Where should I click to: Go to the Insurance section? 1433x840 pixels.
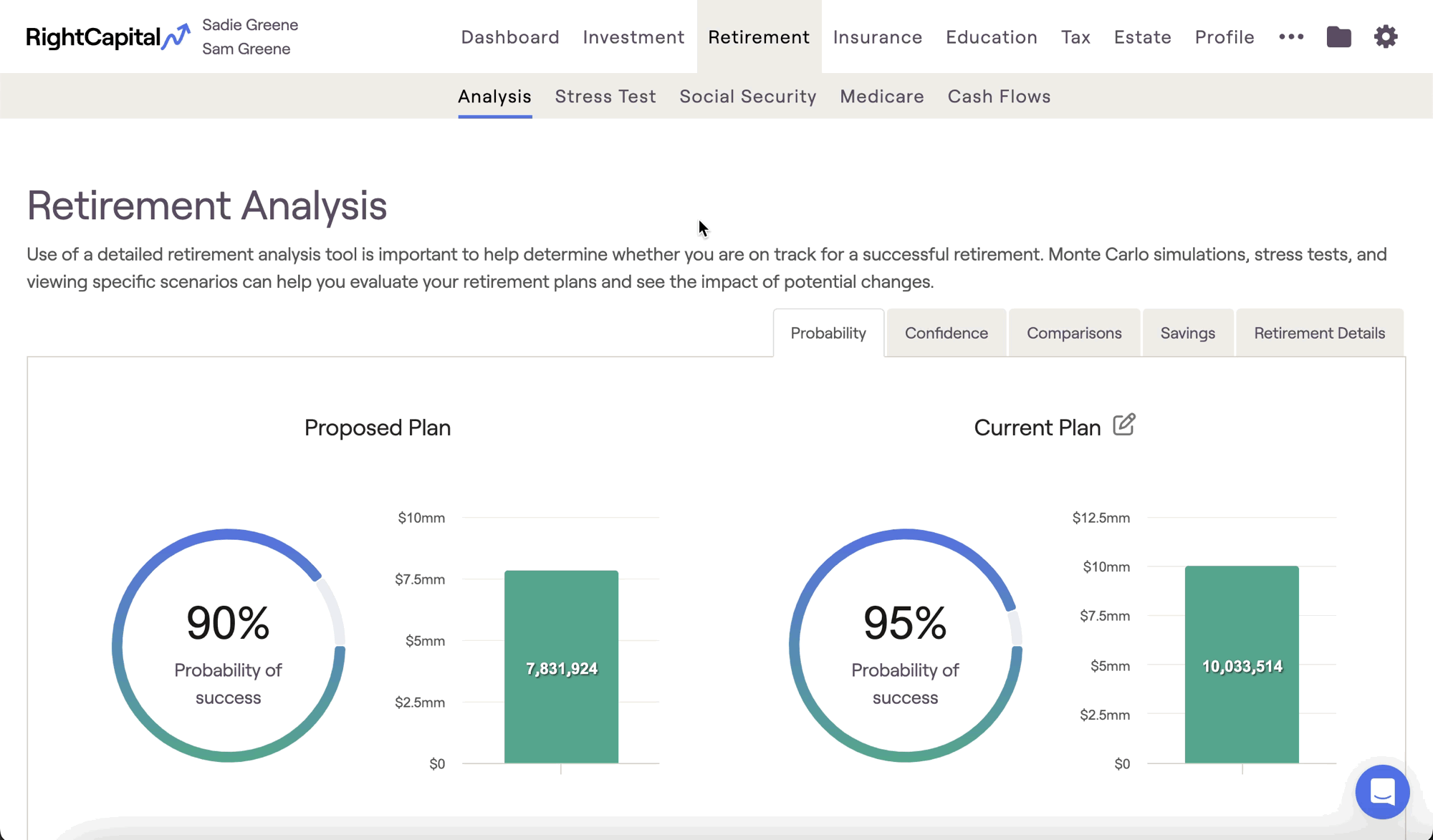click(878, 37)
